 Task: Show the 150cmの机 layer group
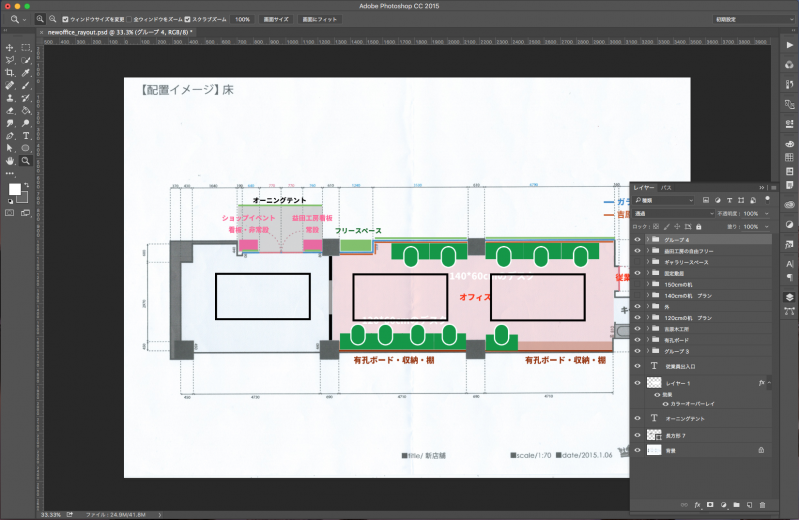(x=637, y=284)
